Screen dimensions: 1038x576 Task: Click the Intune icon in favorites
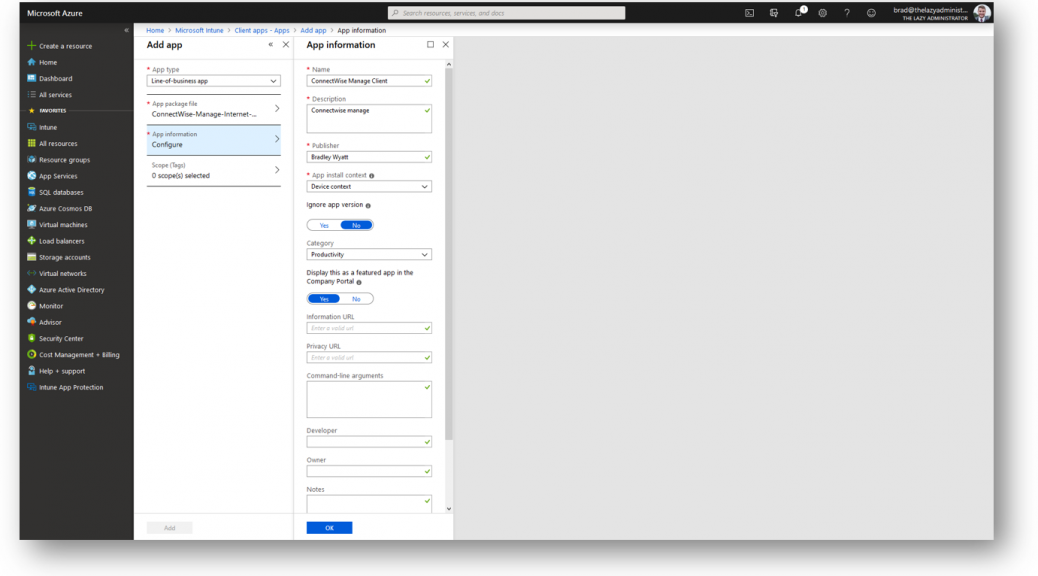coord(31,126)
